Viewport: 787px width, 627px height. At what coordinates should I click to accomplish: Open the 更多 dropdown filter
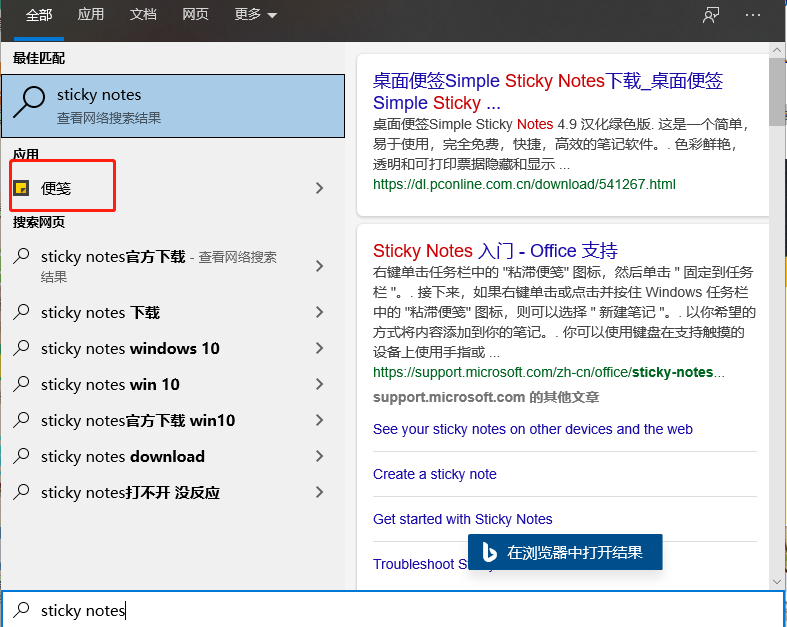coord(255,14)
